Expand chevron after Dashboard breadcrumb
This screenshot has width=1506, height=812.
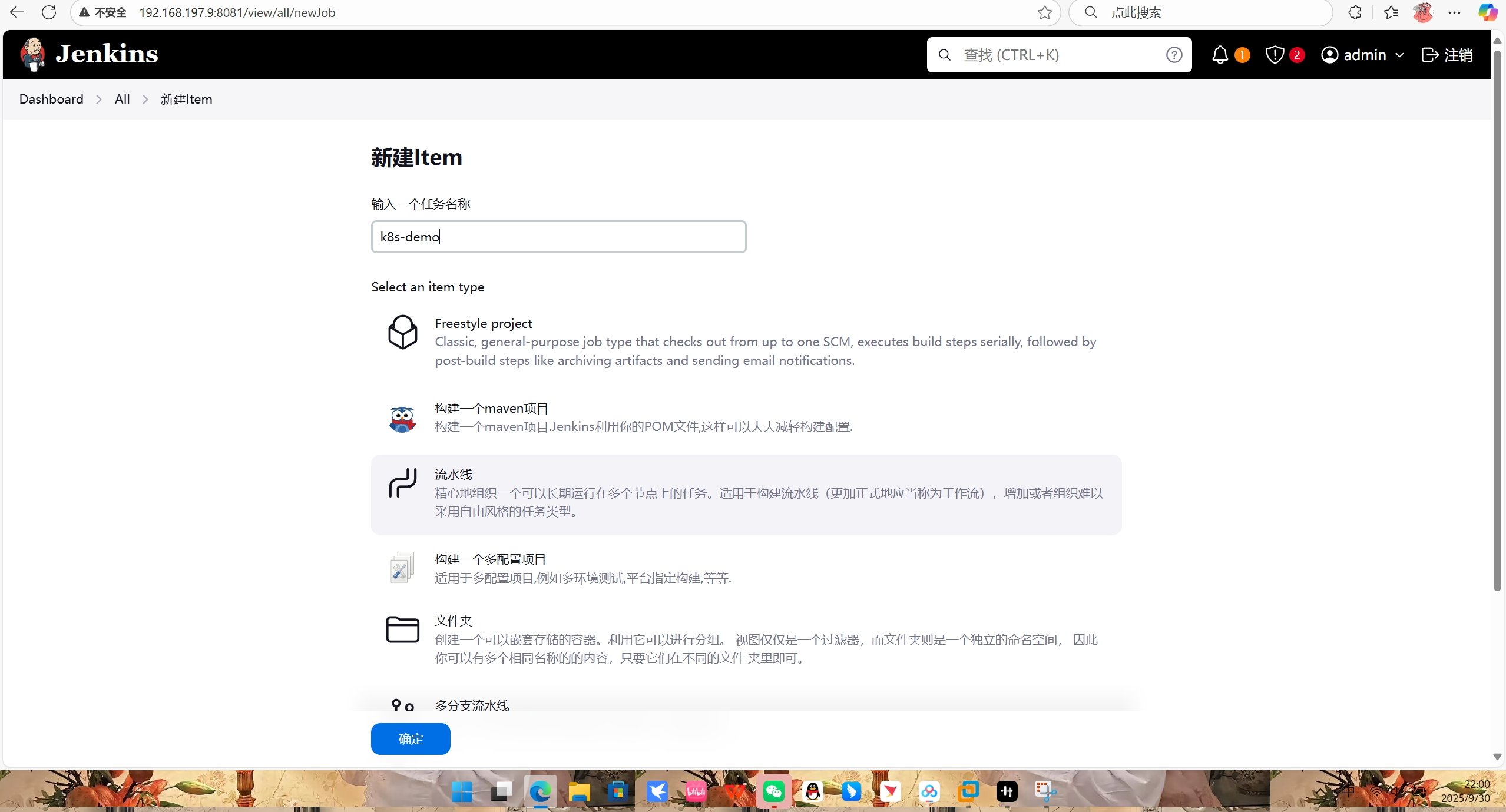coord(99,99)
